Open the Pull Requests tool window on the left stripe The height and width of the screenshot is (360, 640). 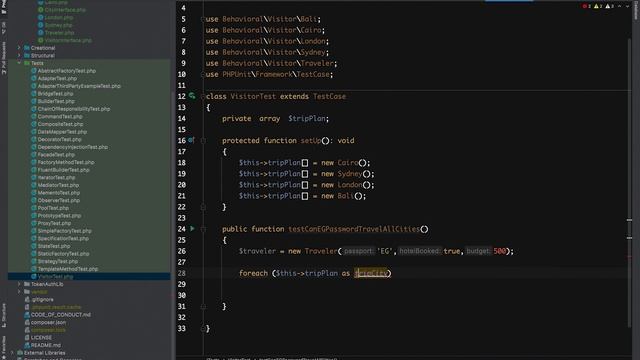(4, 57)
